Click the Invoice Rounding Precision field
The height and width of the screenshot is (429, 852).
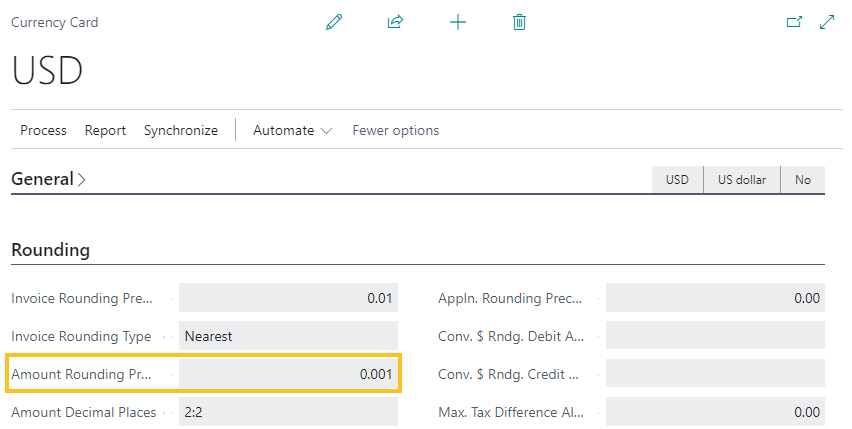tap(289, 298)
